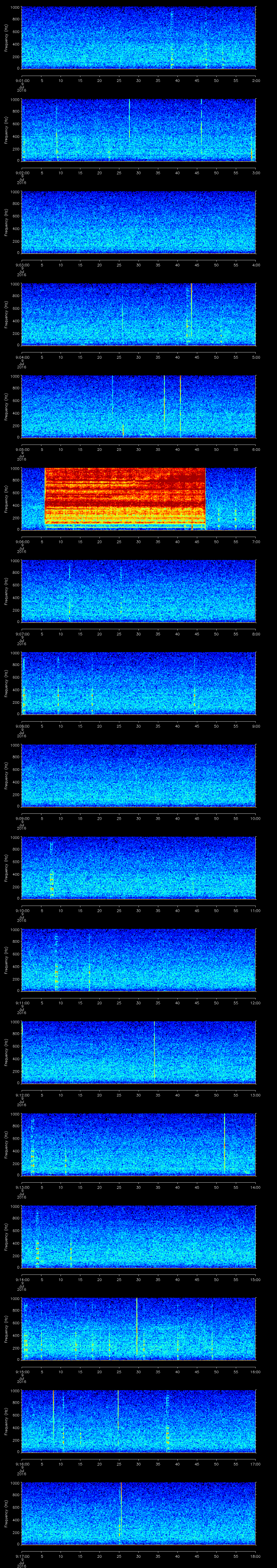The width and height of the screenshot is (277, 1568).
Task: Select the 9:05:00 start time label
Action: [x=22, y=449]
